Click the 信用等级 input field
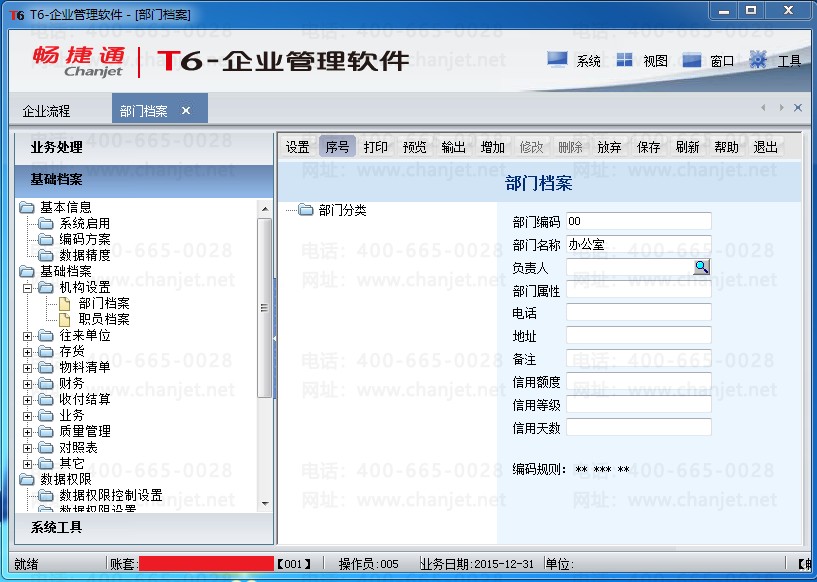This screenshot has height=582, width=817. coord(638,404)
